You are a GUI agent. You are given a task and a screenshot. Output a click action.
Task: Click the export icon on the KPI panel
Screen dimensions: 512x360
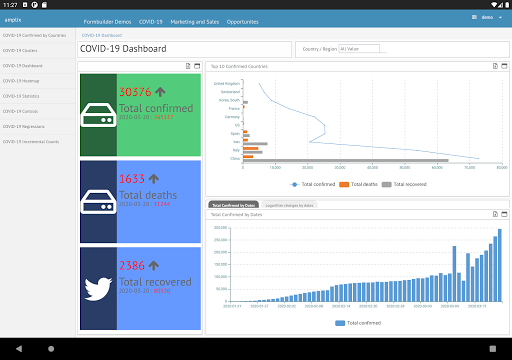tap(188, 66)
